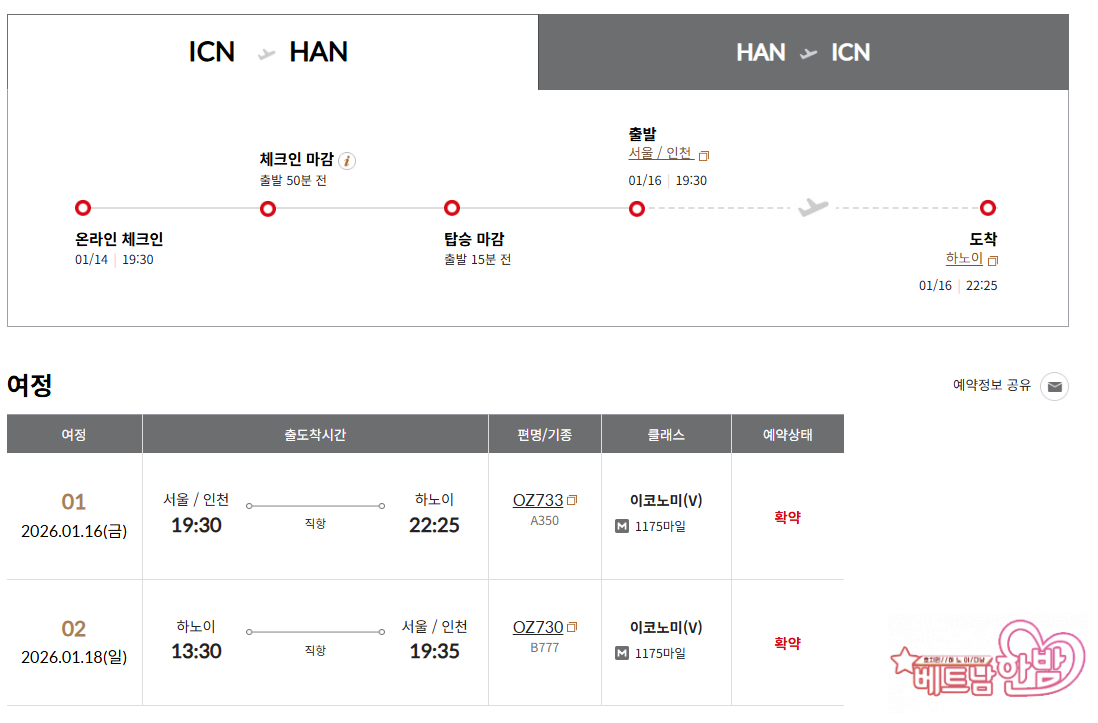Click the new-window icon next to OZ733
1098x723 pixels.
[573, 501]
